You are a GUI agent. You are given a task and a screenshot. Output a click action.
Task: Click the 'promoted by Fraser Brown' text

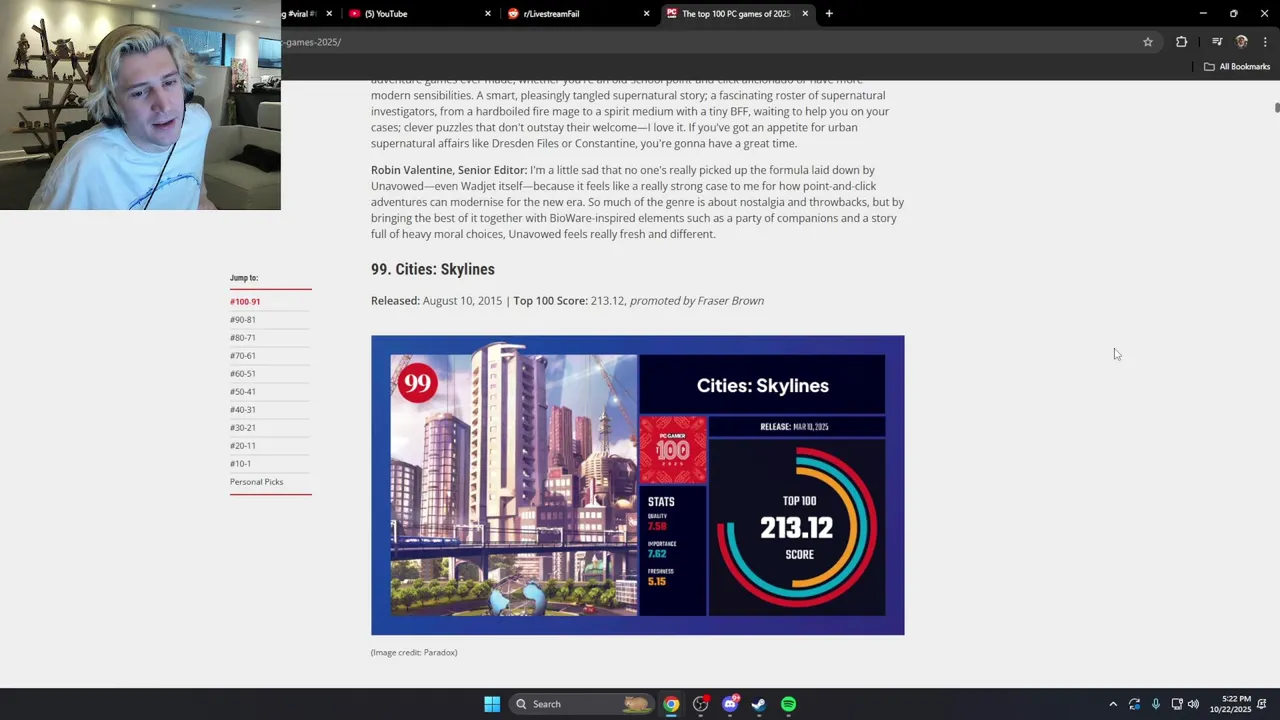point(697,300)
